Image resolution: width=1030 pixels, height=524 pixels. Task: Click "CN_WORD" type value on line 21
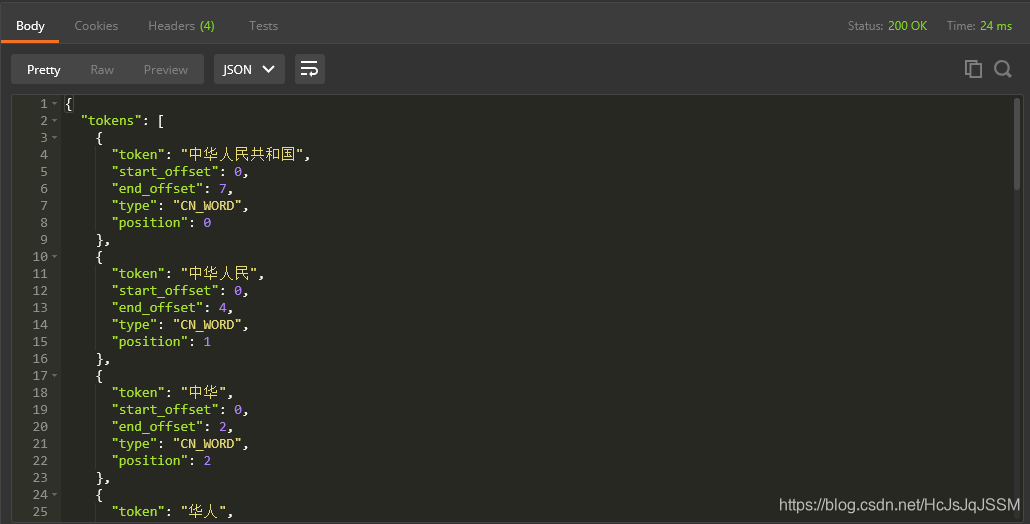pos(208,443)
